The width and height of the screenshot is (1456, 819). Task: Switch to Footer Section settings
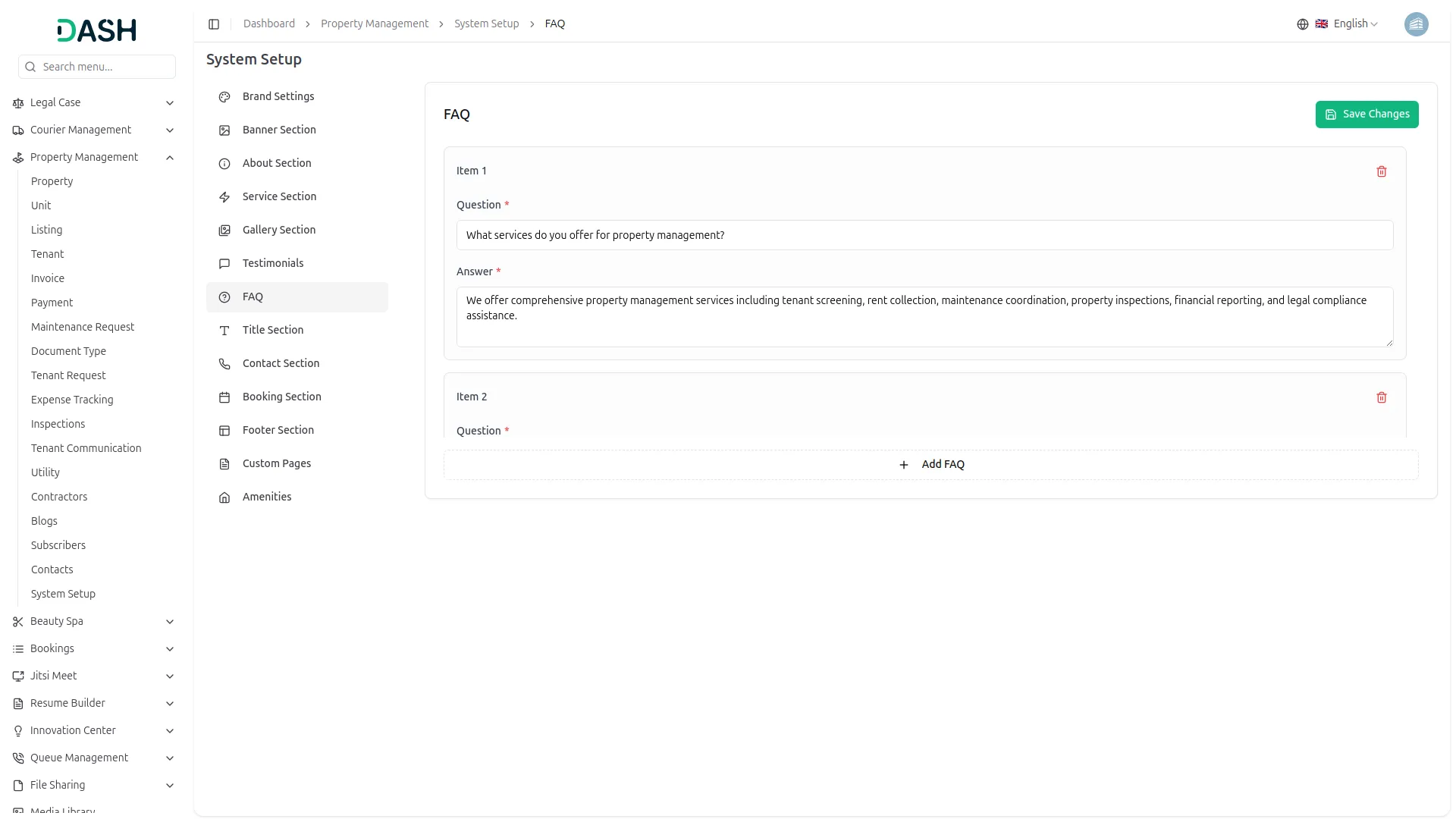pos(278,430)
